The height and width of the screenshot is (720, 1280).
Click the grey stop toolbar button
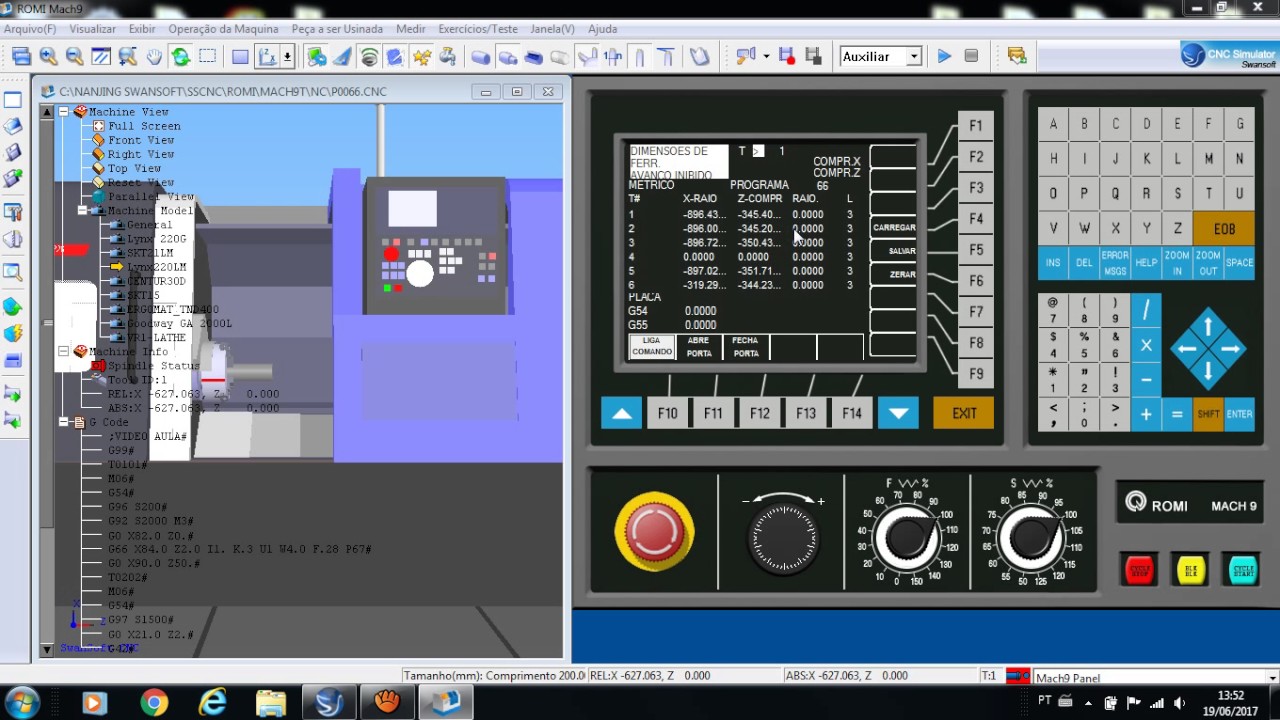click(x=971, y=57)
